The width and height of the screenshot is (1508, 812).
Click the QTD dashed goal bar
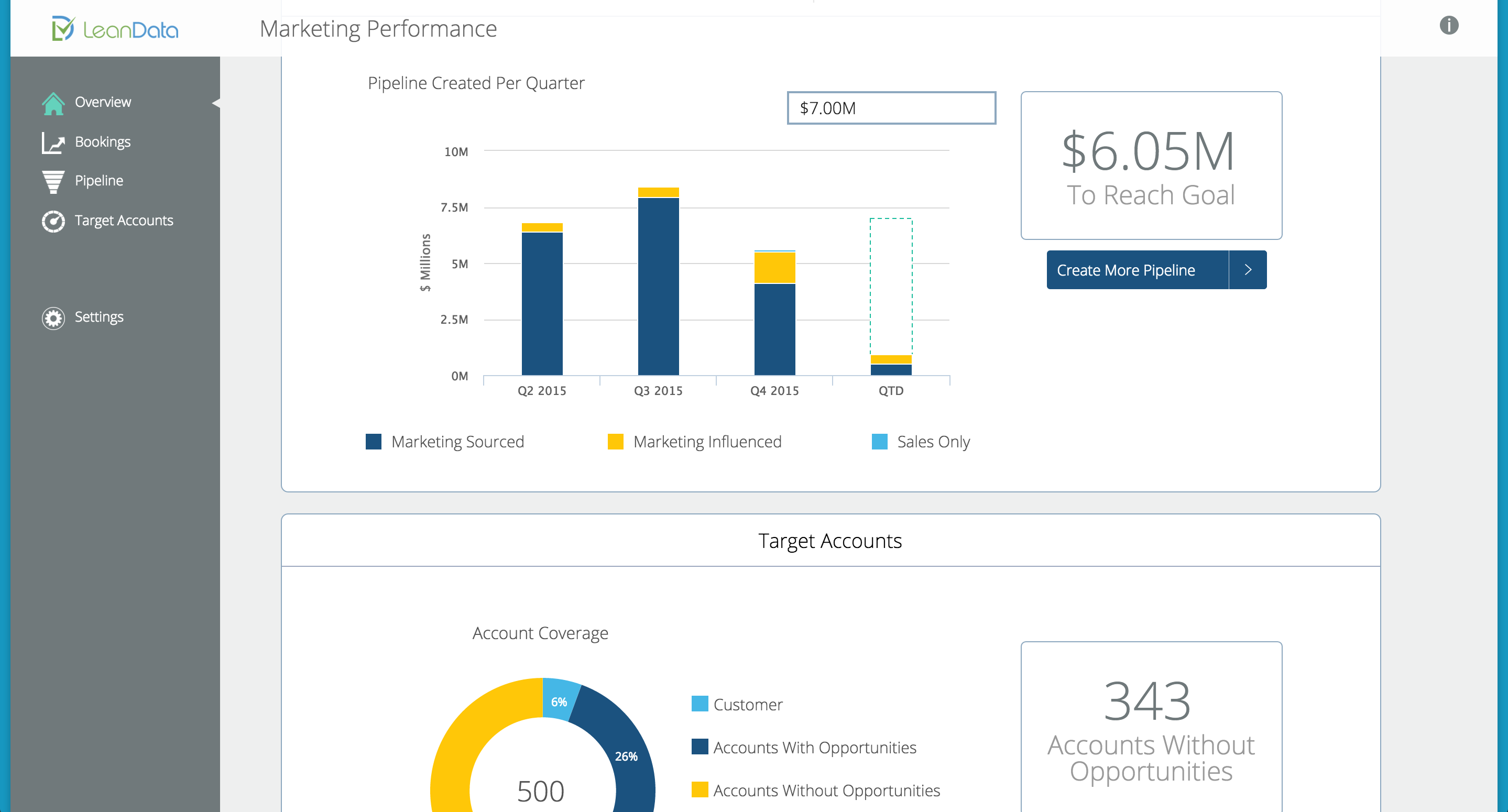[891, 287]
